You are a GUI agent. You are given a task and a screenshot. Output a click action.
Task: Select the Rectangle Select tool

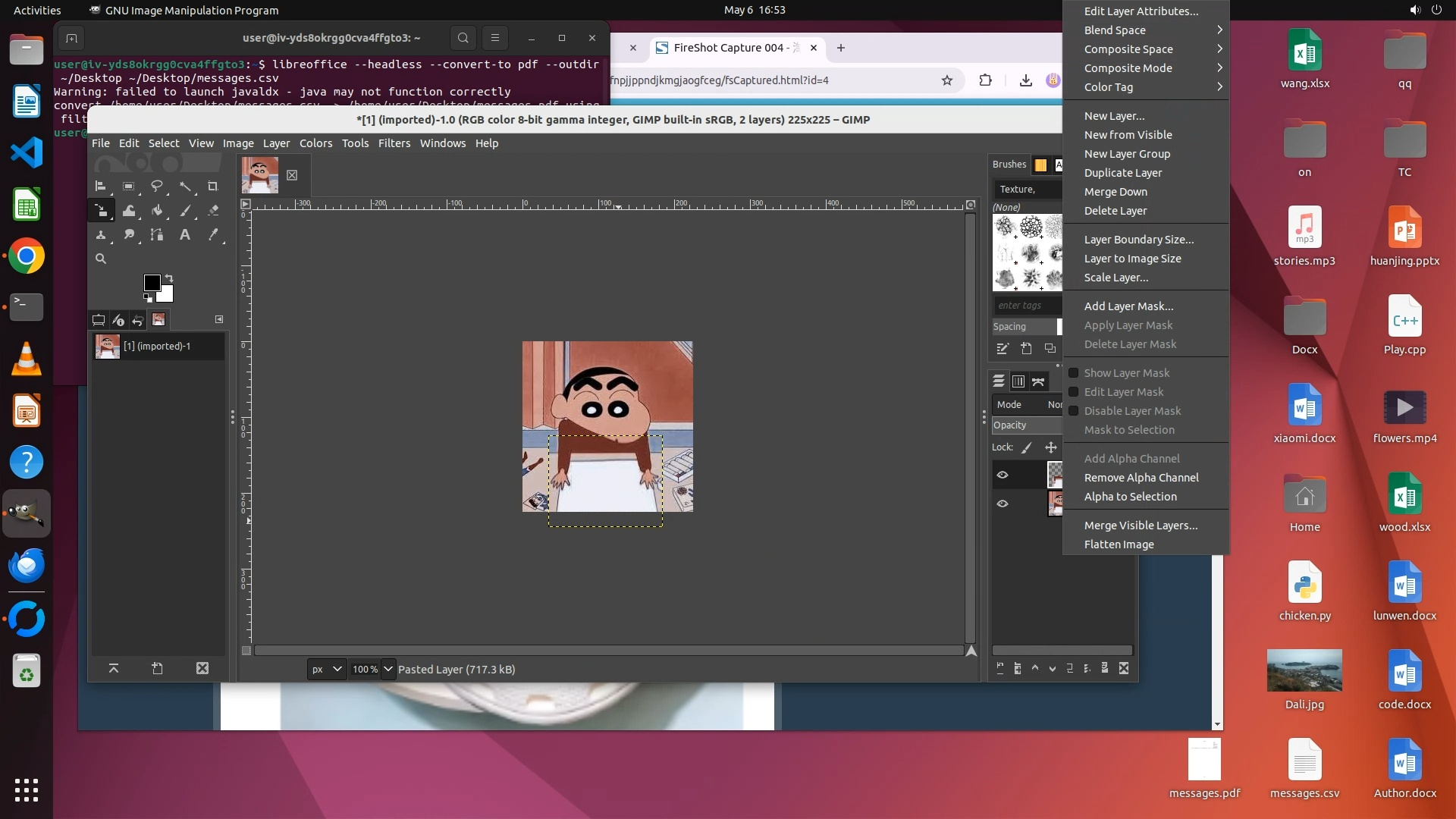129,187
